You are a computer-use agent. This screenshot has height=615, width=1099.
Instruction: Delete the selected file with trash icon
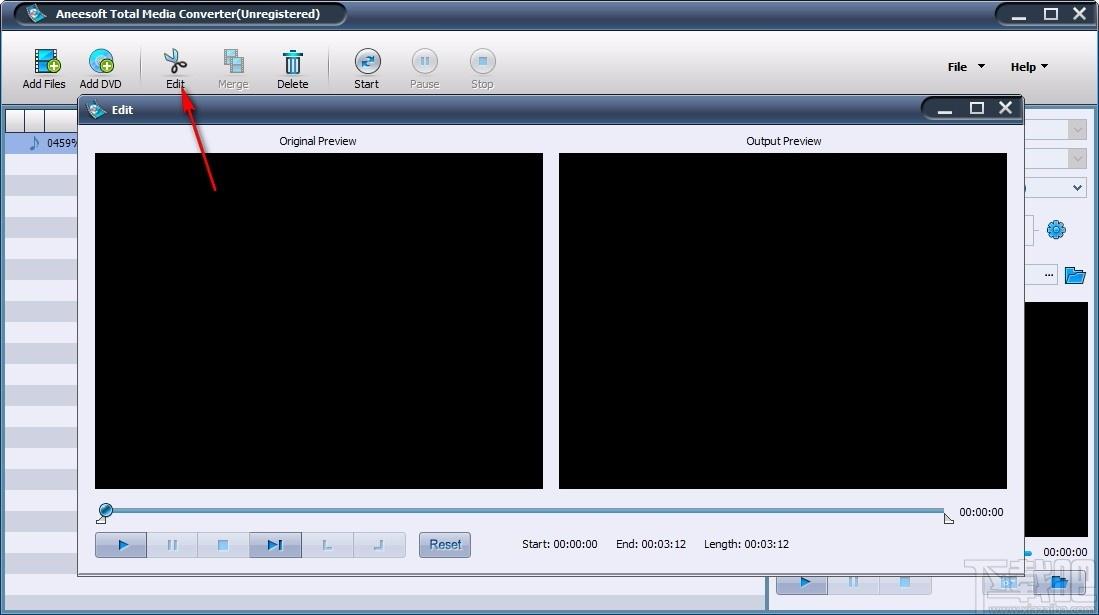tap(292, 62)
